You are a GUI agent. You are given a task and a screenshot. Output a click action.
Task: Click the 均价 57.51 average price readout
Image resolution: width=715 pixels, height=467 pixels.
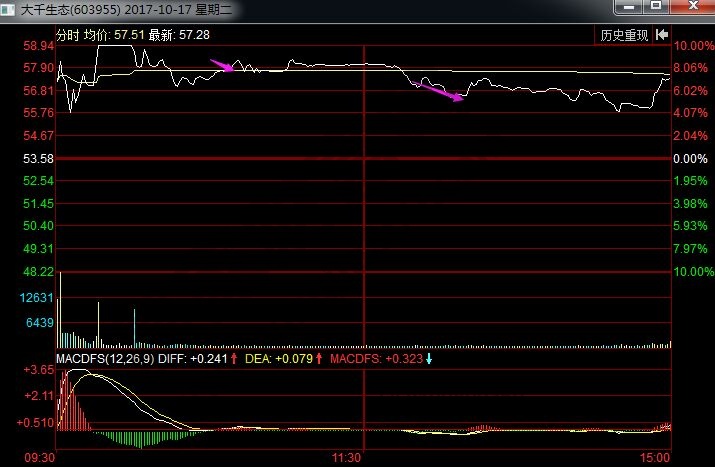113,35
